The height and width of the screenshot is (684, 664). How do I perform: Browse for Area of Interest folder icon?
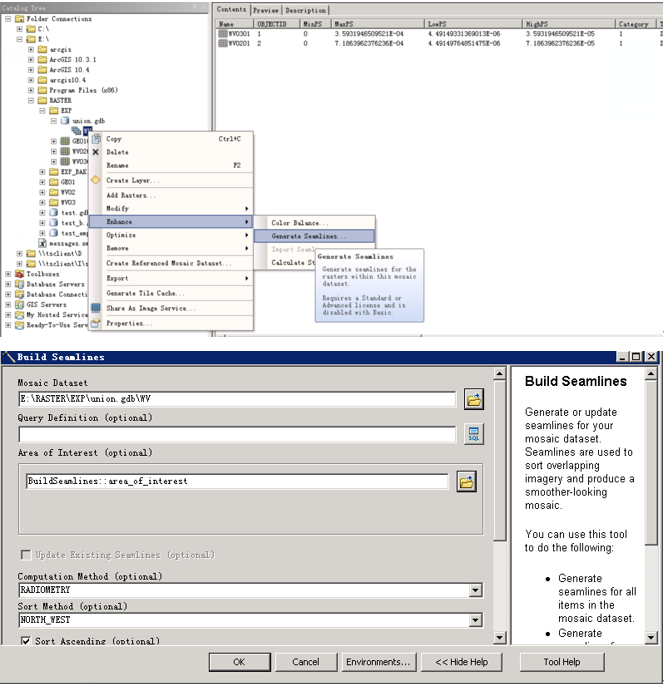tap(466, 482)
